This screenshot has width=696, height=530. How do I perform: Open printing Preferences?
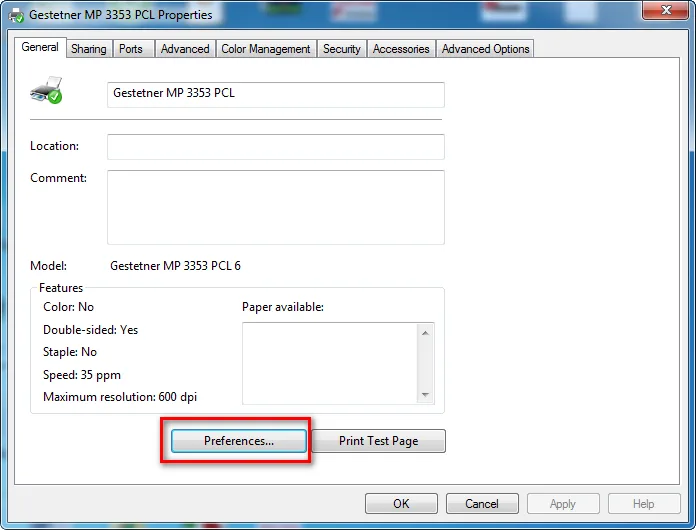coord(238,441)
